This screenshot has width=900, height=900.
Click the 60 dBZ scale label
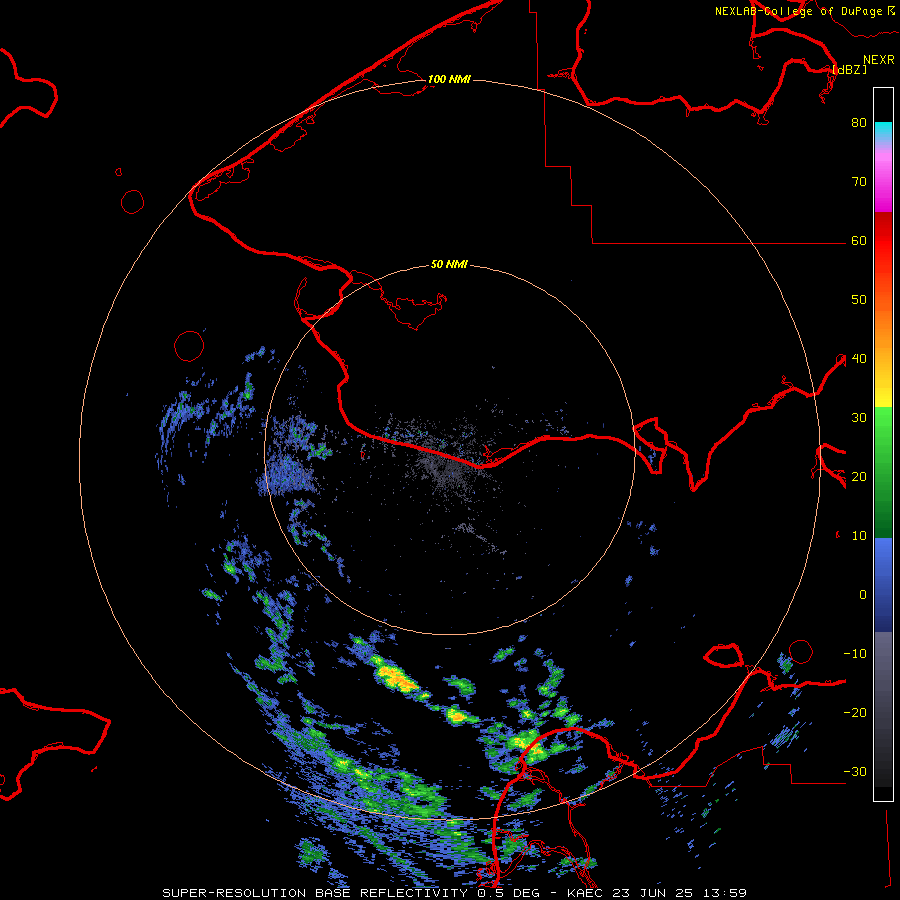click(859, 241)
